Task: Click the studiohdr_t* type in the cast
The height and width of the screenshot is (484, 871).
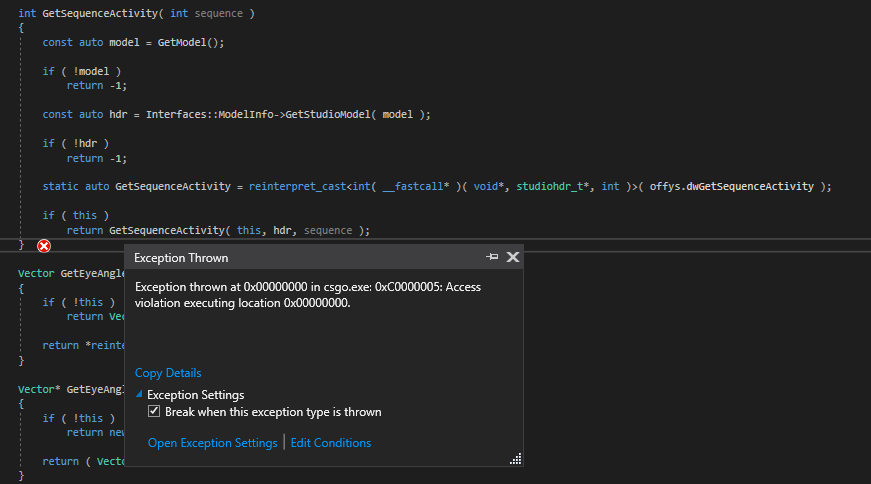Action: [552, 187]
